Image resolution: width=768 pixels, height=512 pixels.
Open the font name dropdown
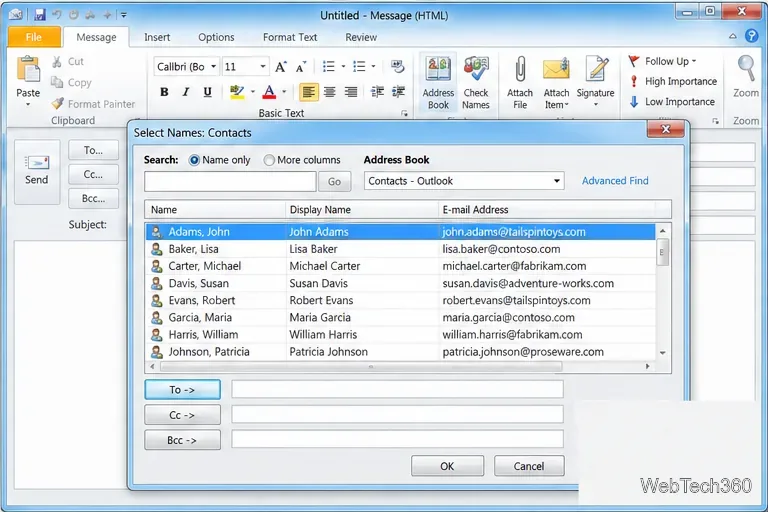click(214, 67)
